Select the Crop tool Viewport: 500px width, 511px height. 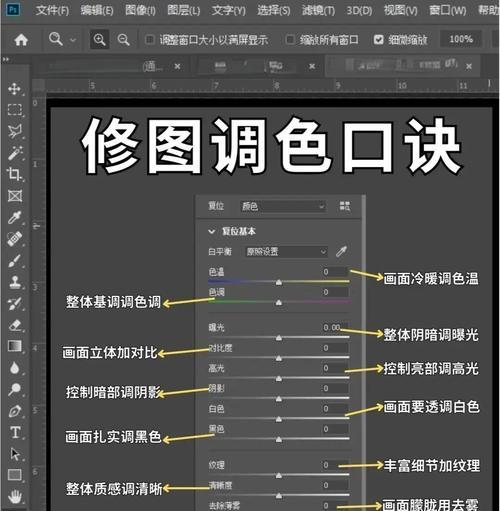point(15,174)
